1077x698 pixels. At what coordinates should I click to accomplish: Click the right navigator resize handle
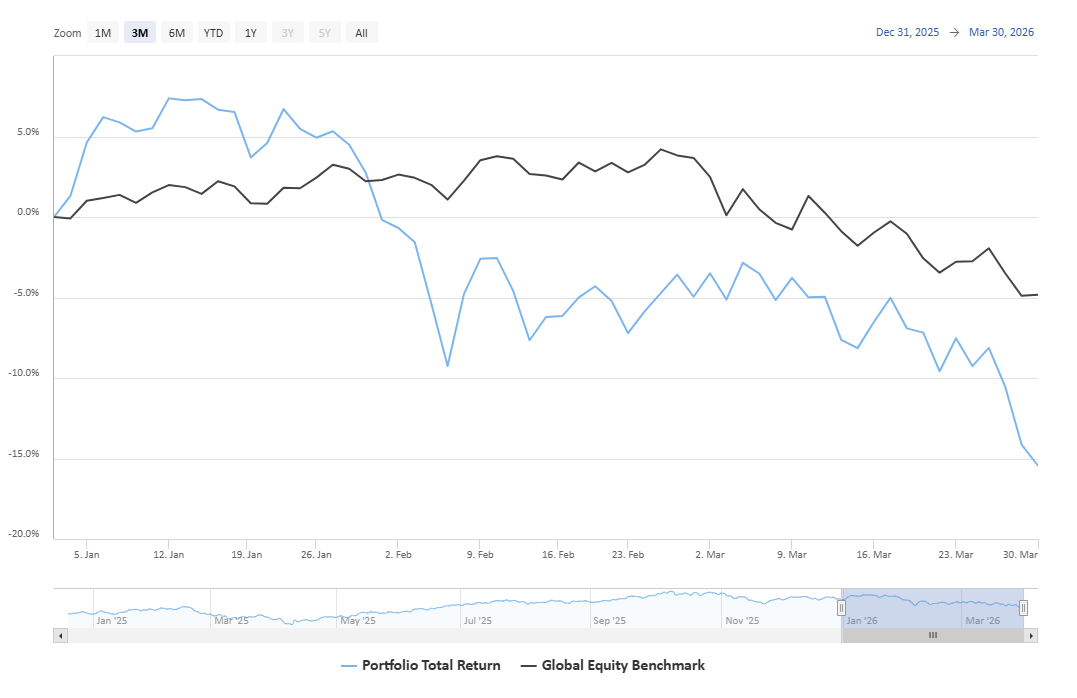(1022, 607)
